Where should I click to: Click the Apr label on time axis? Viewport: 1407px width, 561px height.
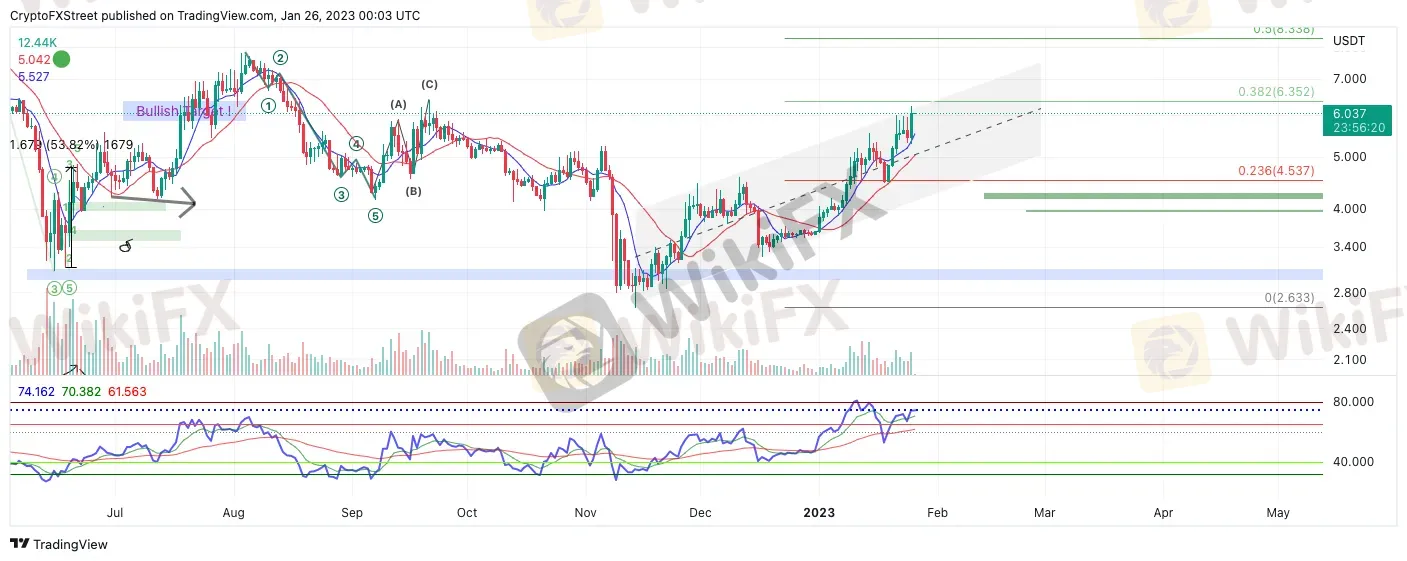(1163, 513)
